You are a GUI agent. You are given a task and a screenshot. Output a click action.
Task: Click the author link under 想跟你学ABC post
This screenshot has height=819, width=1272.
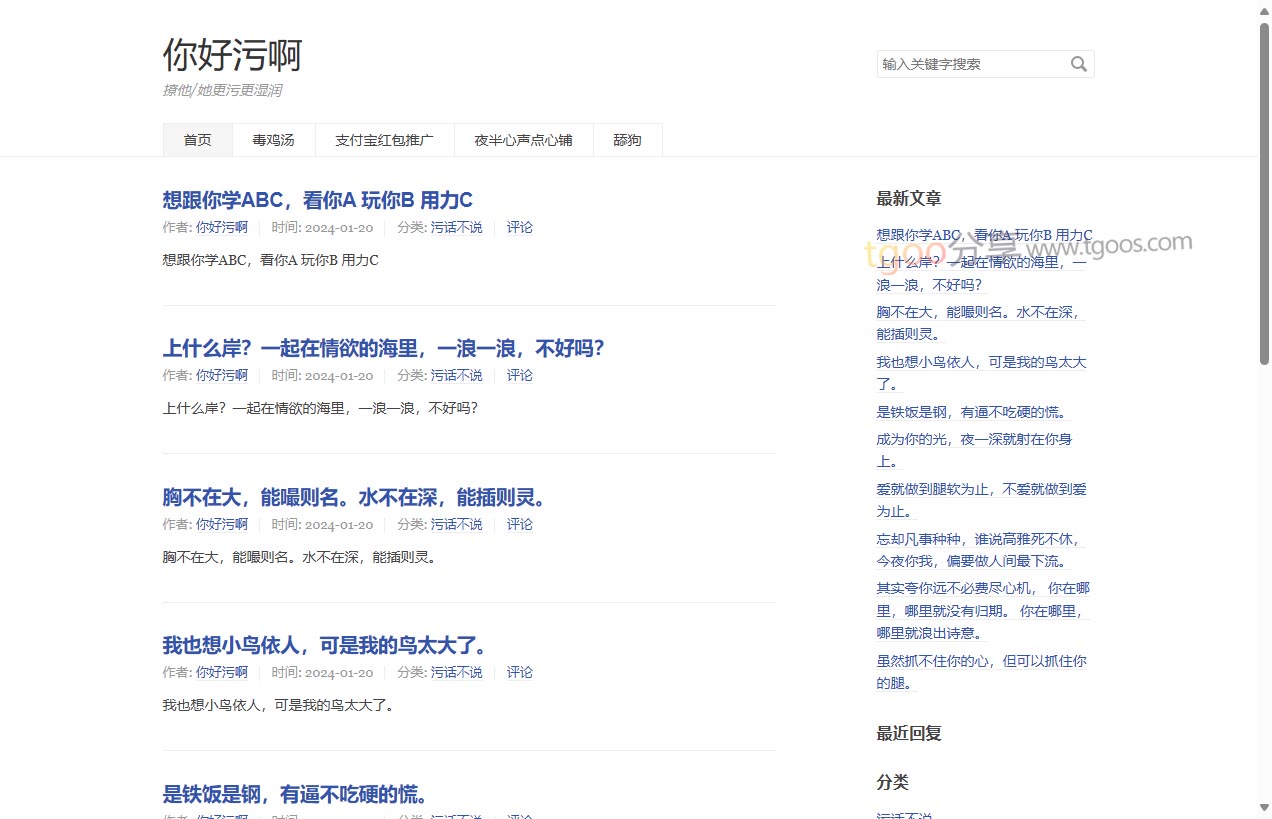[222, 227]
